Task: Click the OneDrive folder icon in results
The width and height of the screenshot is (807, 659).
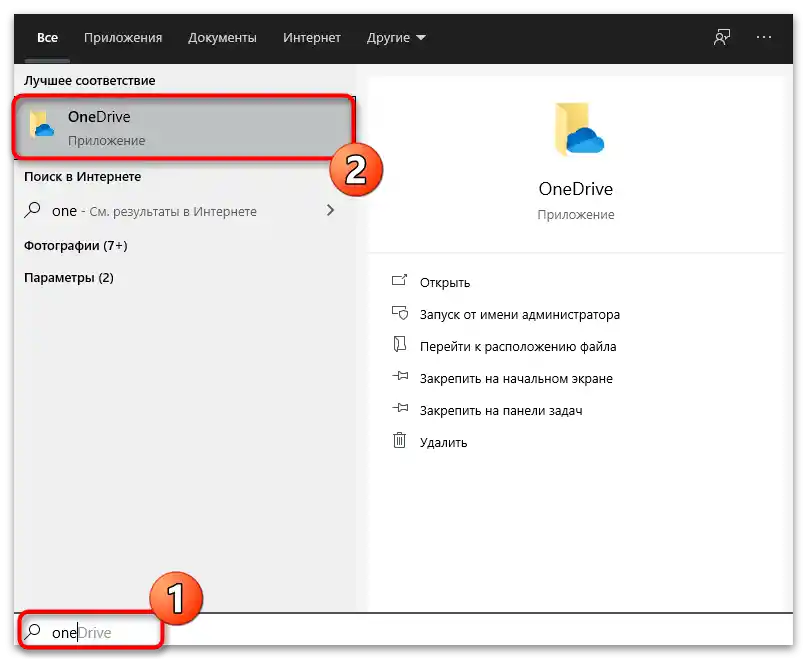Action: coord(41,125)
